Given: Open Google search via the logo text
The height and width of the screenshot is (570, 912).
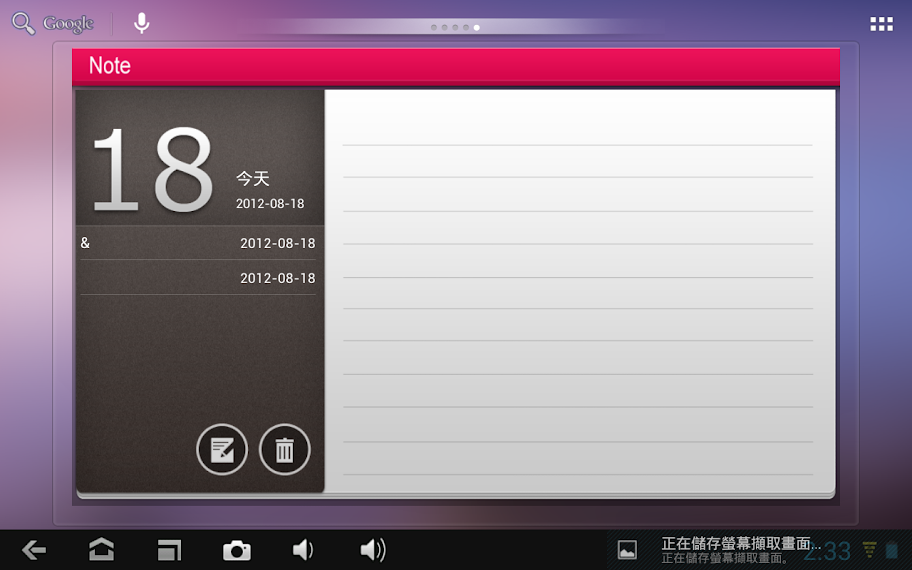Looking at the screenshot, I should (x=68, y=24).
